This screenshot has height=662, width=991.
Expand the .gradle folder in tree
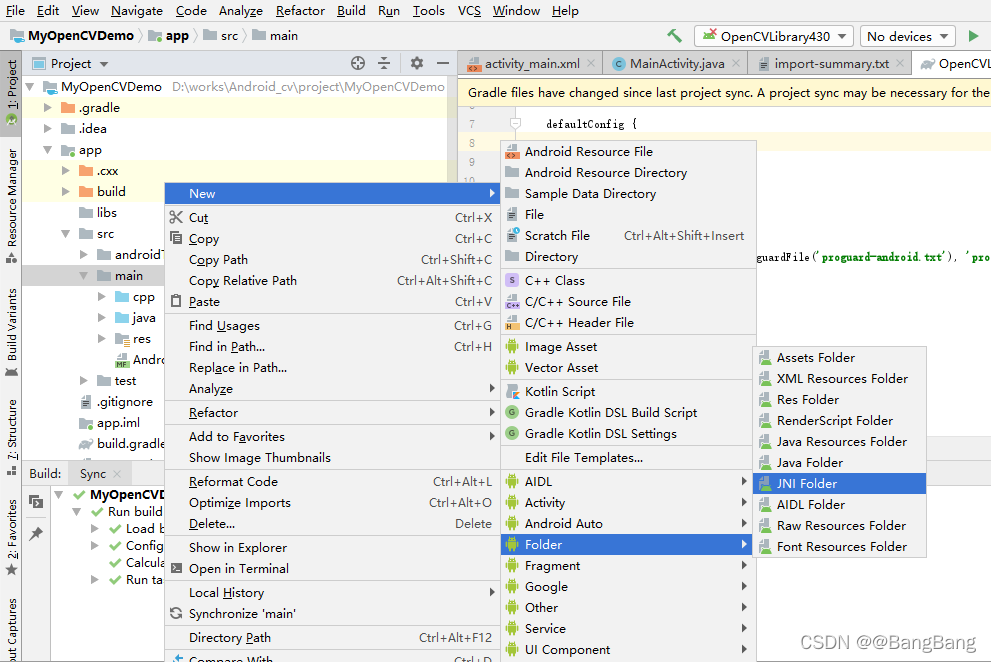pos(47,107)
